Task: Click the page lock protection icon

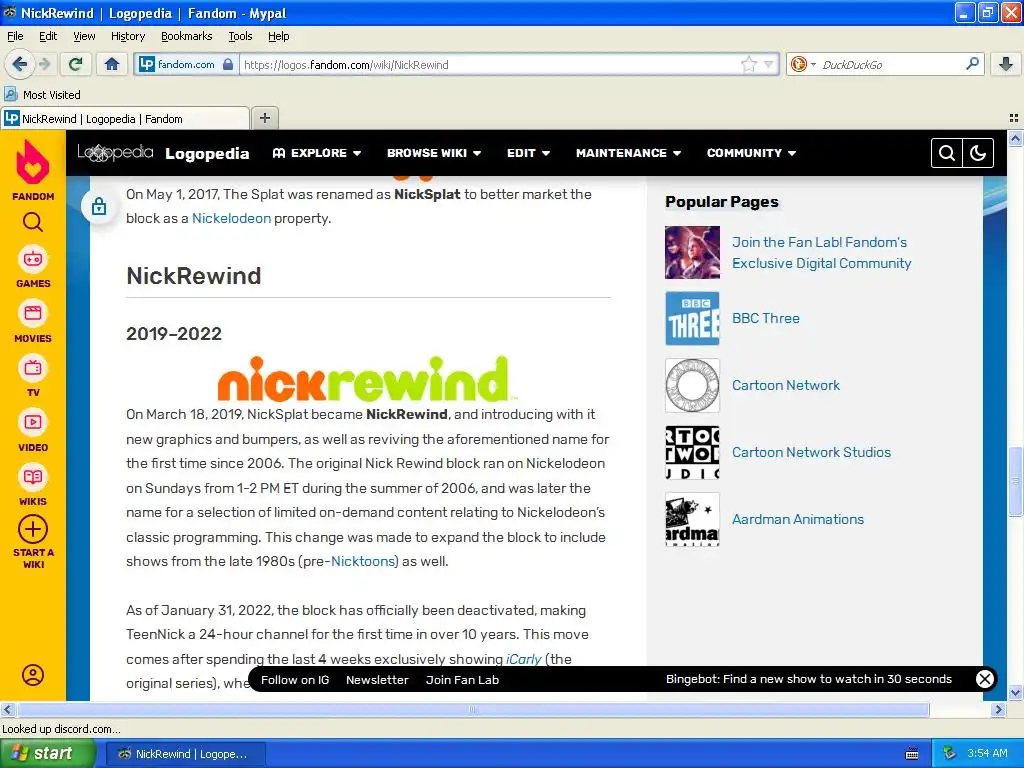Action: pyautogui.click(x=99, y=206)
